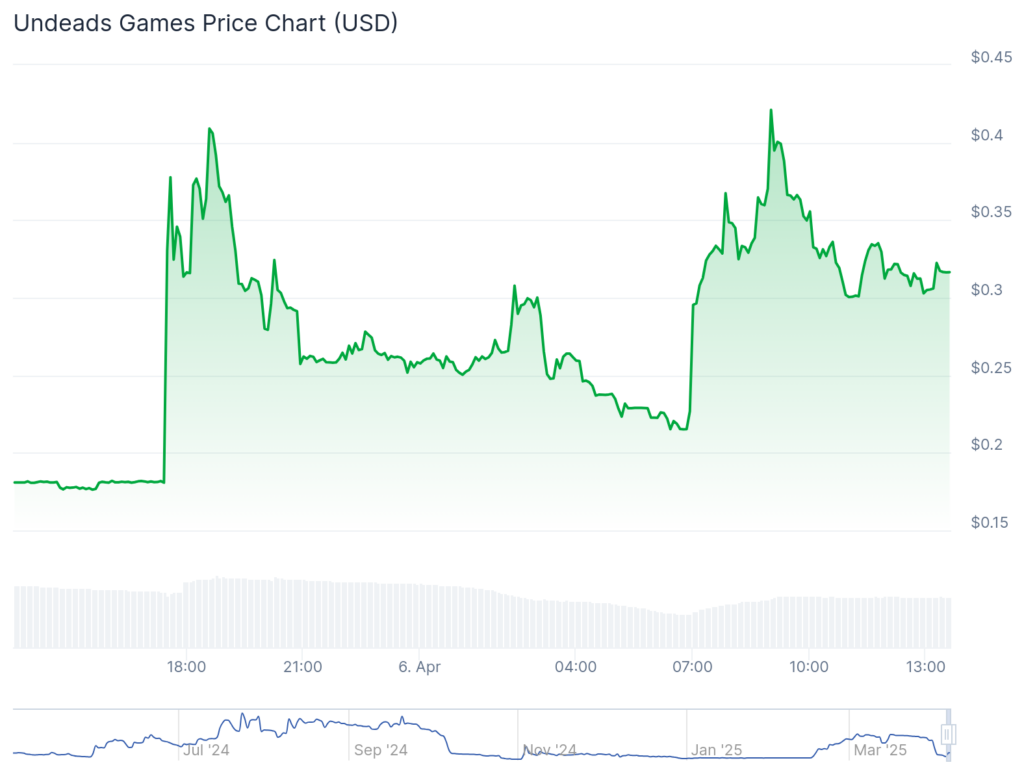Click the 04:00 time axis label

point(575,666)
